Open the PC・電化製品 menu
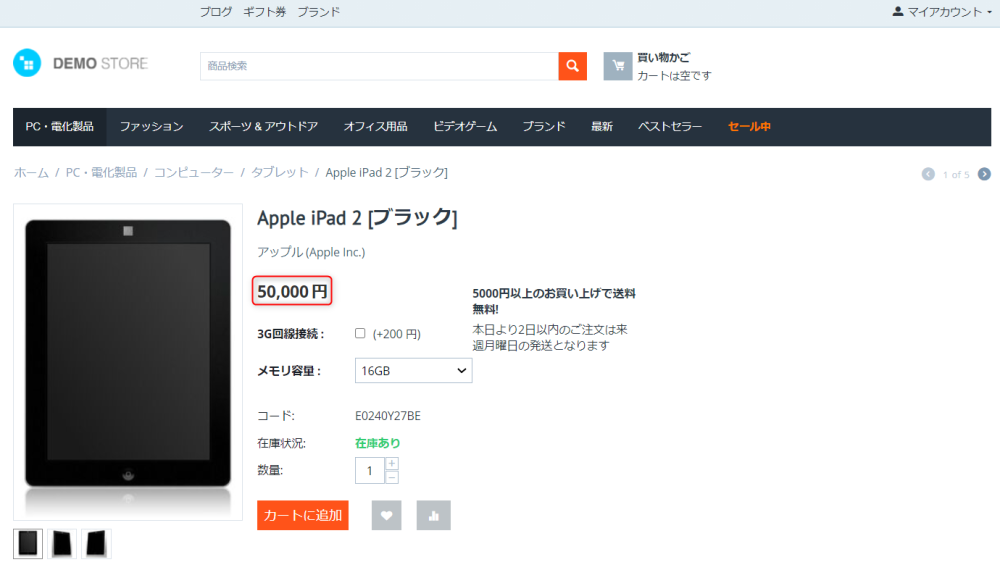Viewport: 1000px width, 570px height. 59,127
